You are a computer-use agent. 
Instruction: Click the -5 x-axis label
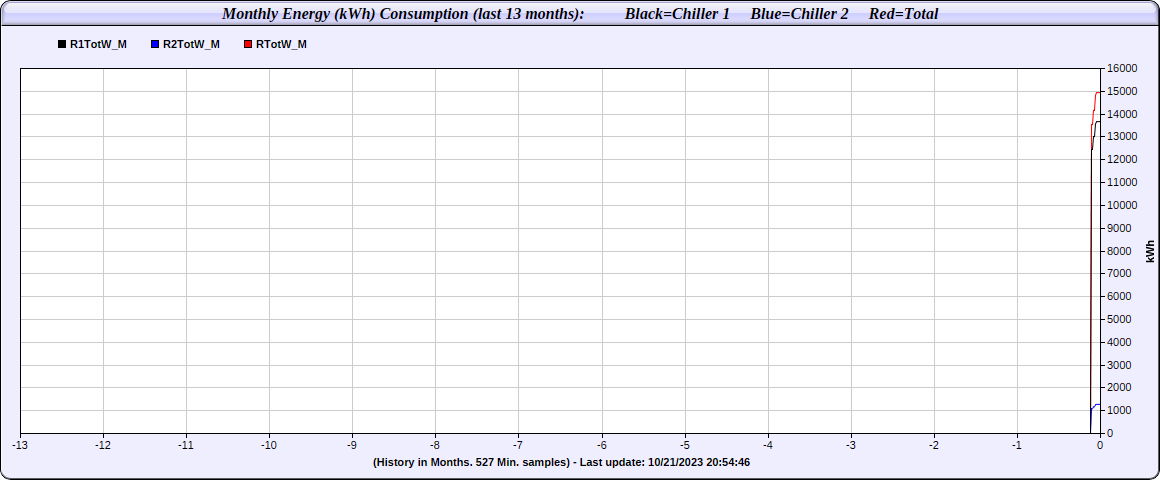685,444
